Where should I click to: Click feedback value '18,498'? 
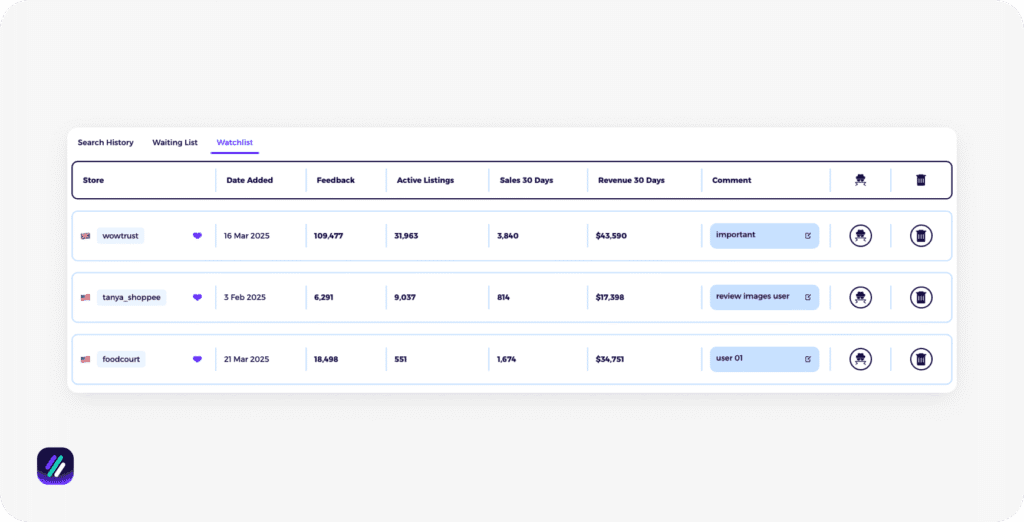(326, 359)
